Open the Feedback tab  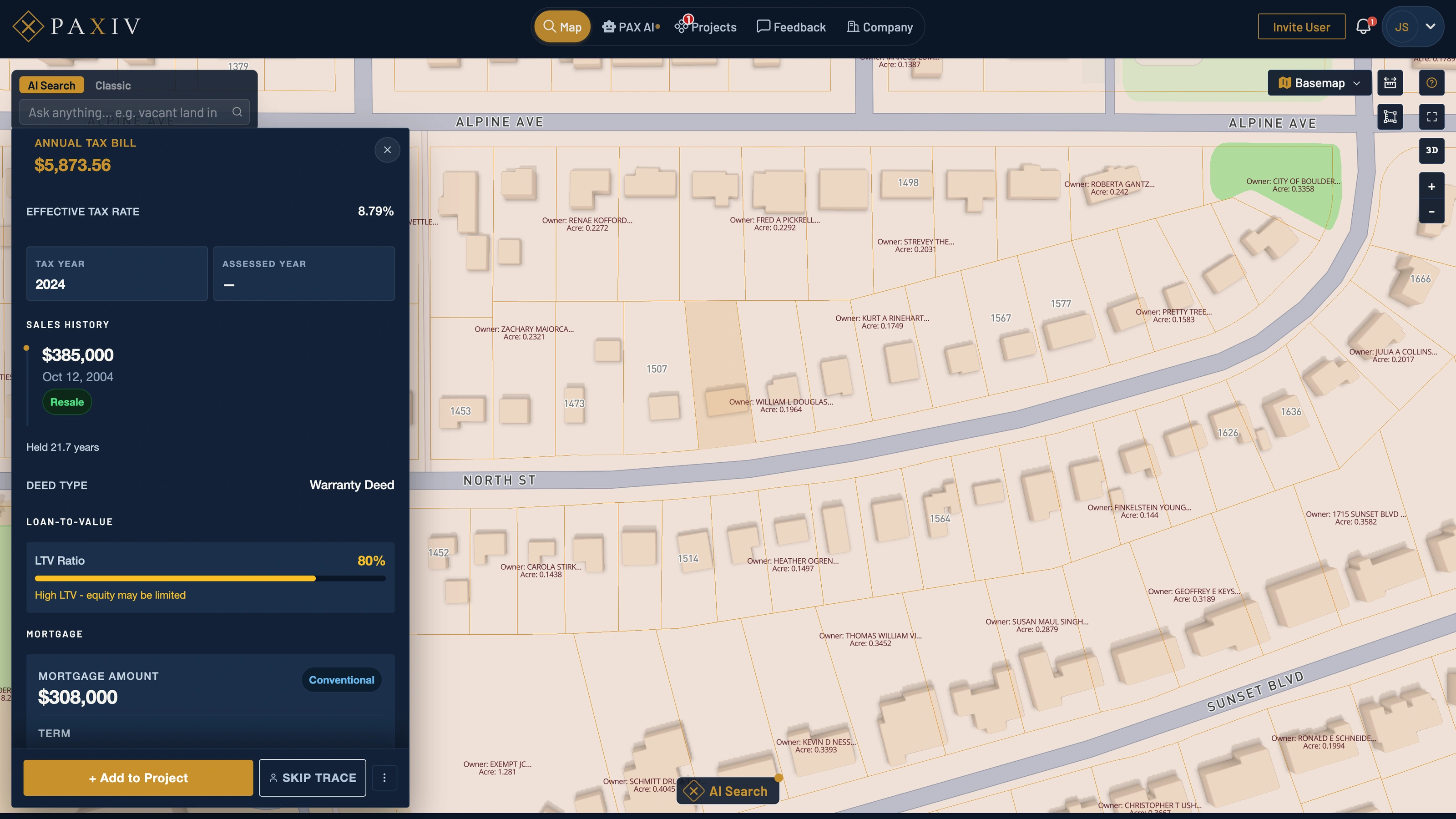(x=791, y=27)
